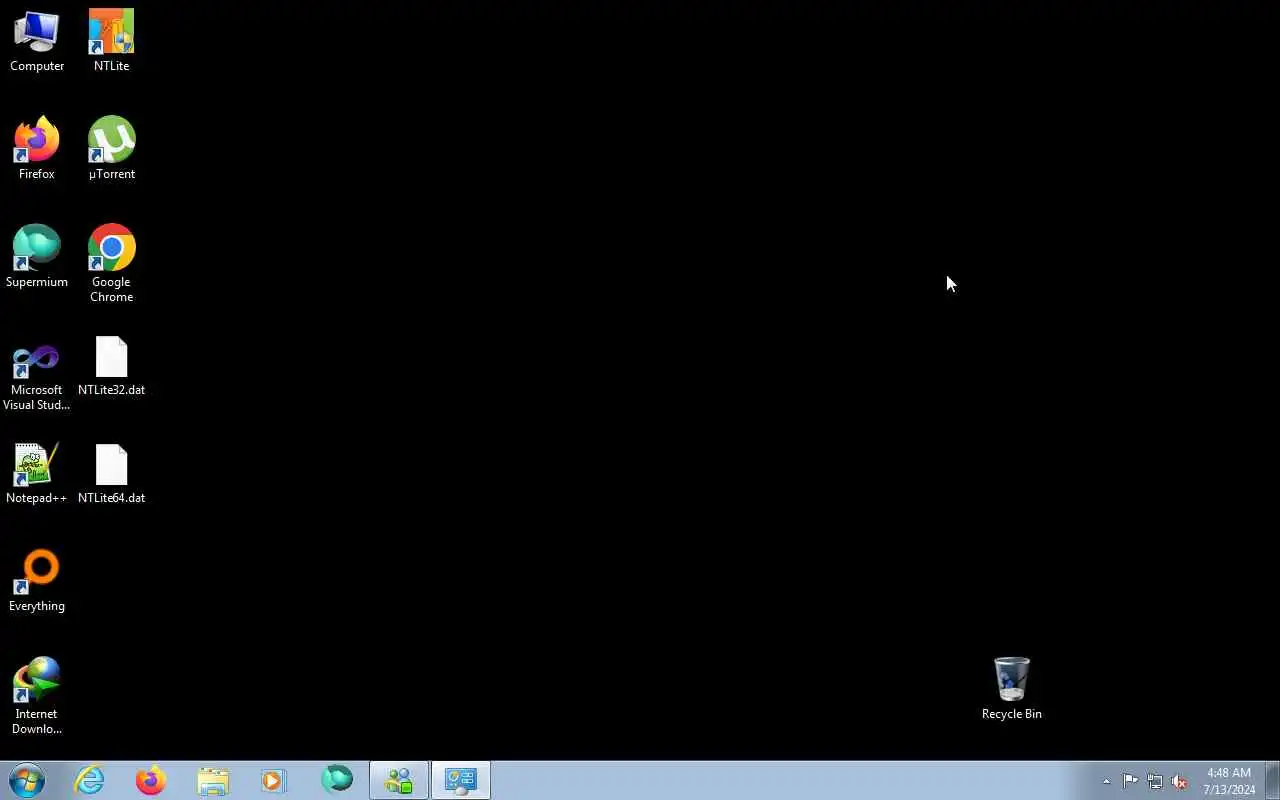The height and width of the screenshot is (800, 1280).
Task: Open the Computer desktop icon
Action: pyautogui.click(x=37, y=42)
